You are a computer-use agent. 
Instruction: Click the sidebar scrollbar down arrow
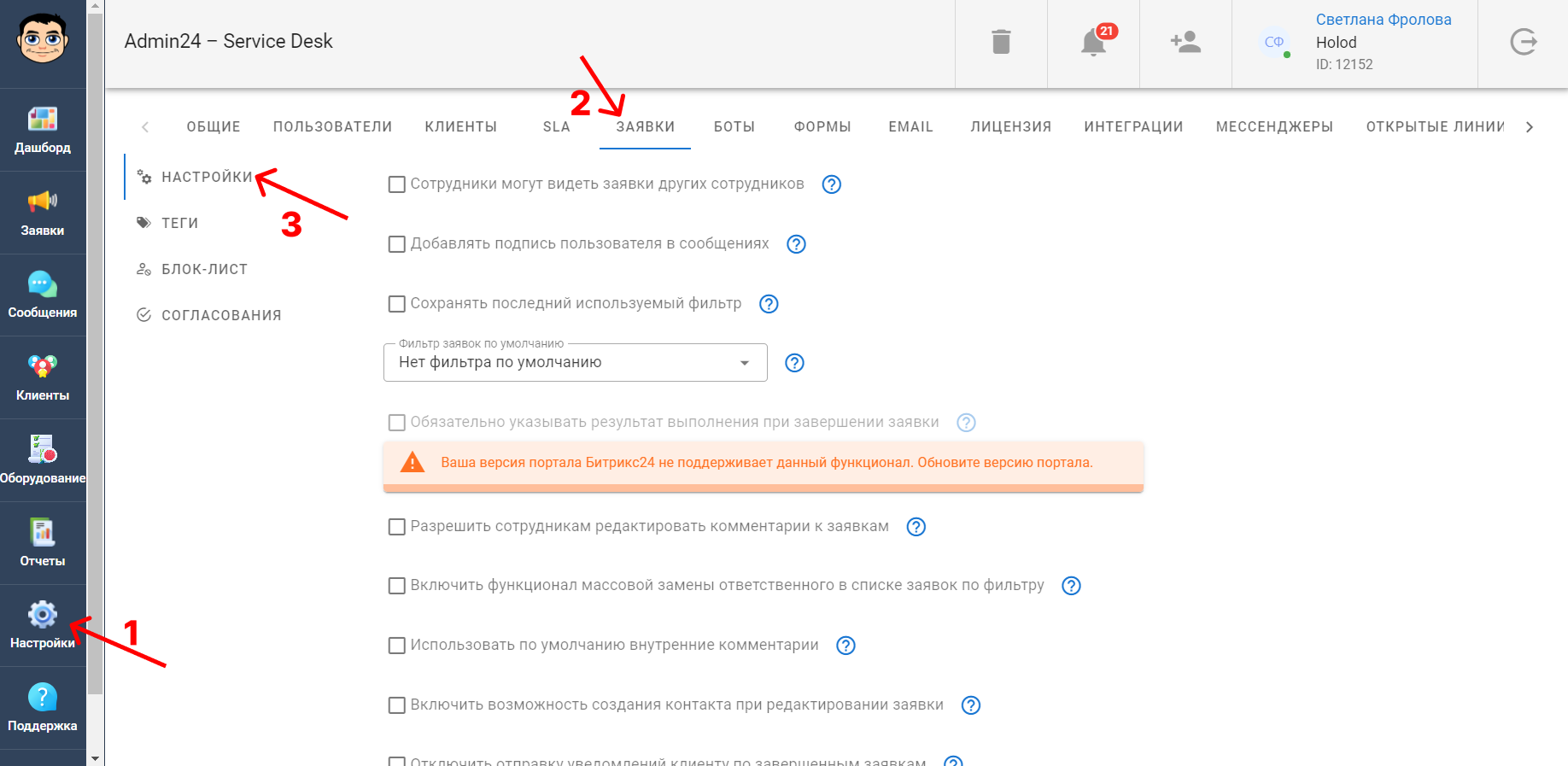tap(95, 758)
